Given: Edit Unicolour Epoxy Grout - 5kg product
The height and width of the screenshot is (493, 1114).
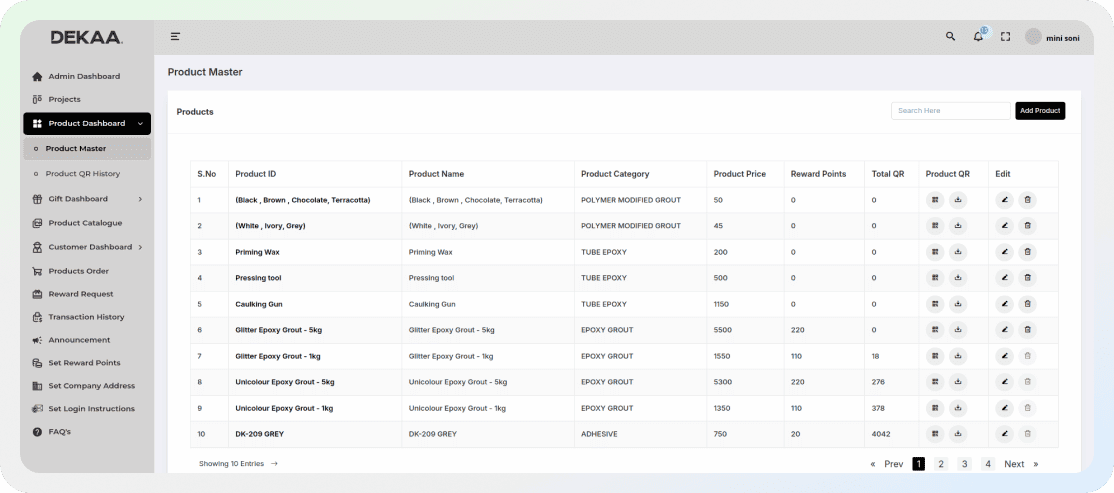Looking at the screenshot, I should (1004, 382).
